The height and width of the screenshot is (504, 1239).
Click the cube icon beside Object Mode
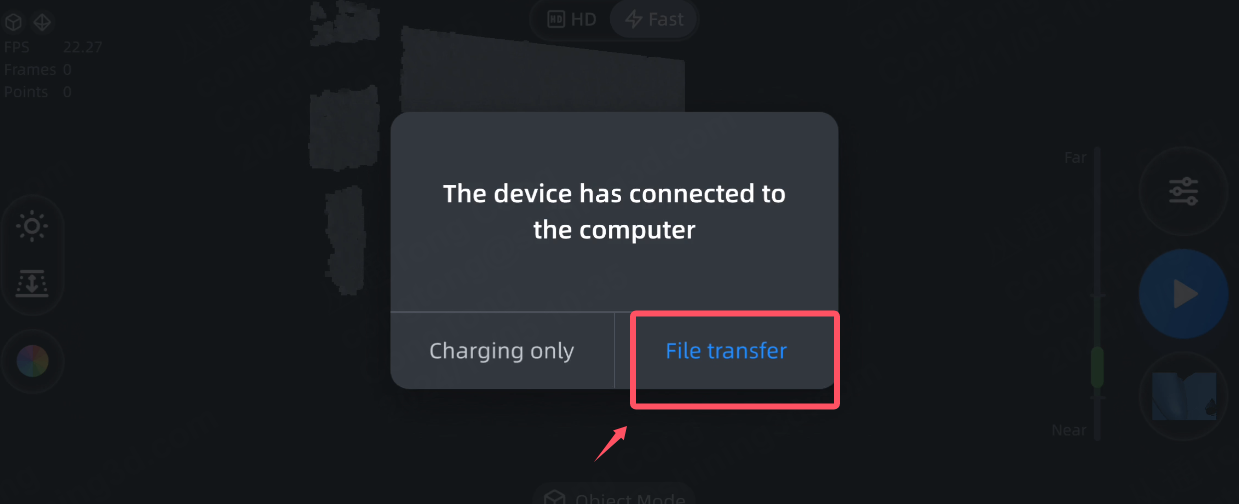556,498
